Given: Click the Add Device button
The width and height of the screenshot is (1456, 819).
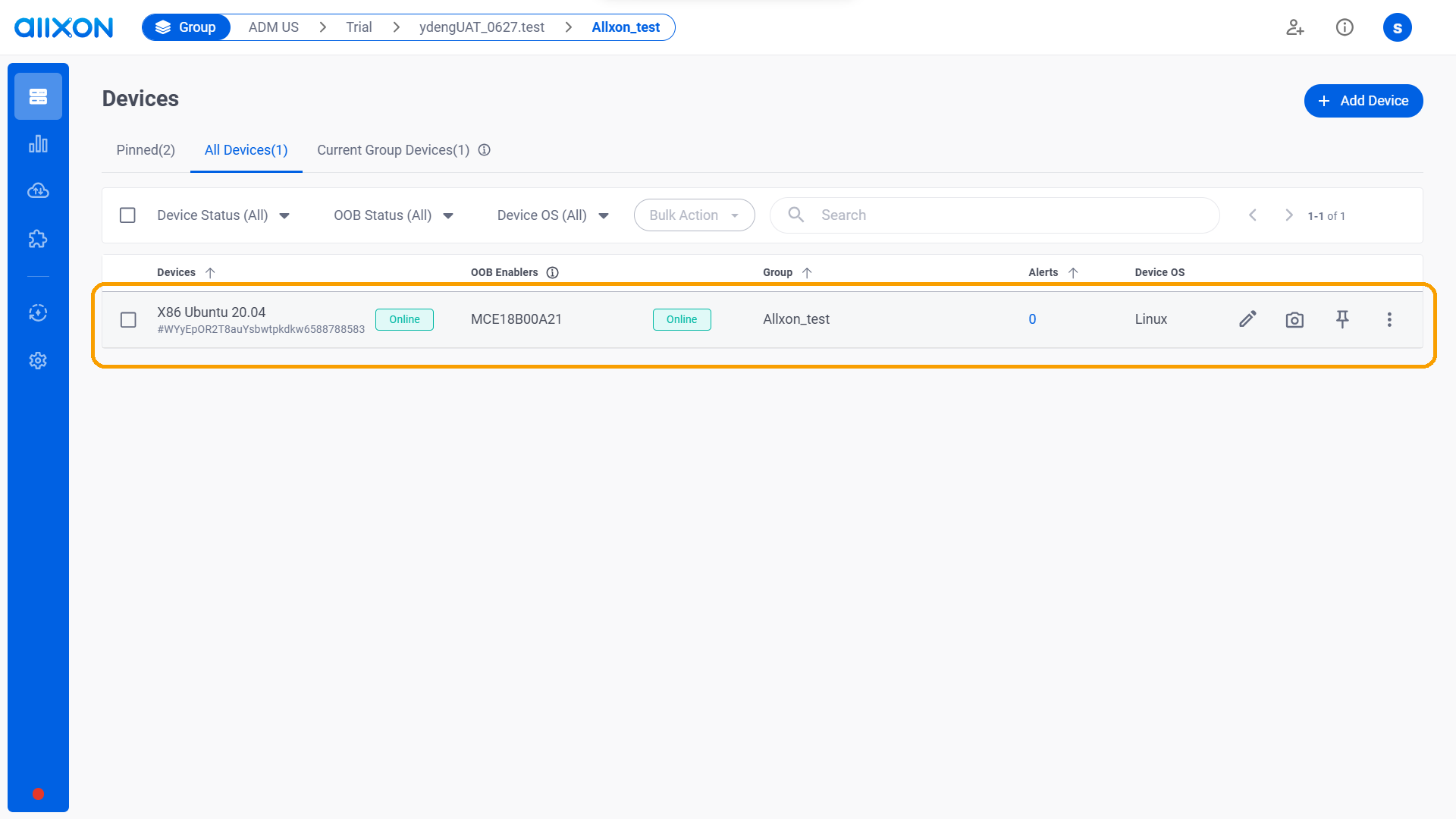Looking at the screenshot, I should [x=1363, y=101].
